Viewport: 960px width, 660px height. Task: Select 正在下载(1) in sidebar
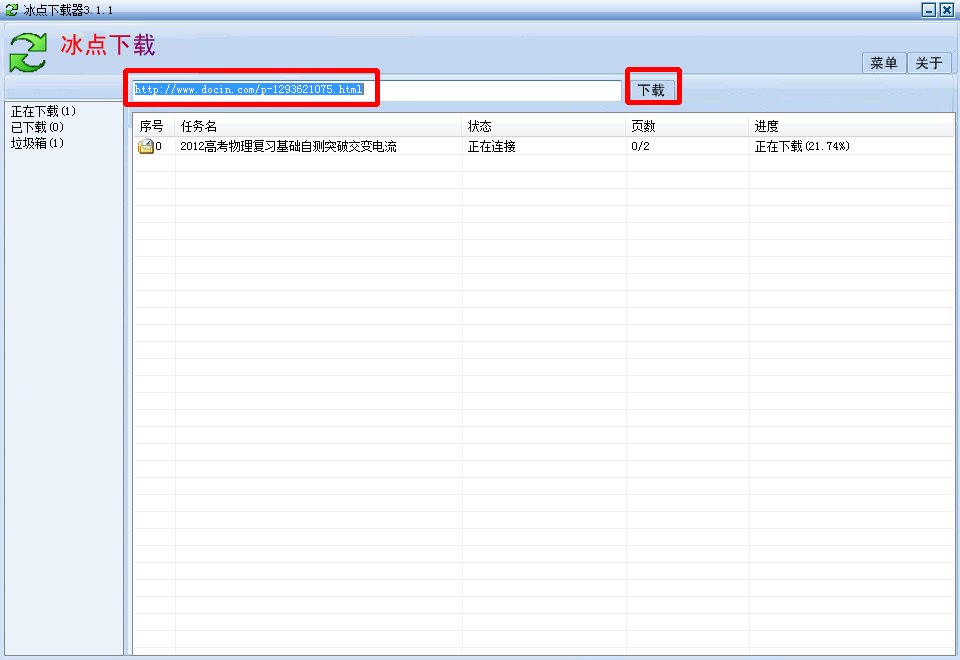coord(43,111)
